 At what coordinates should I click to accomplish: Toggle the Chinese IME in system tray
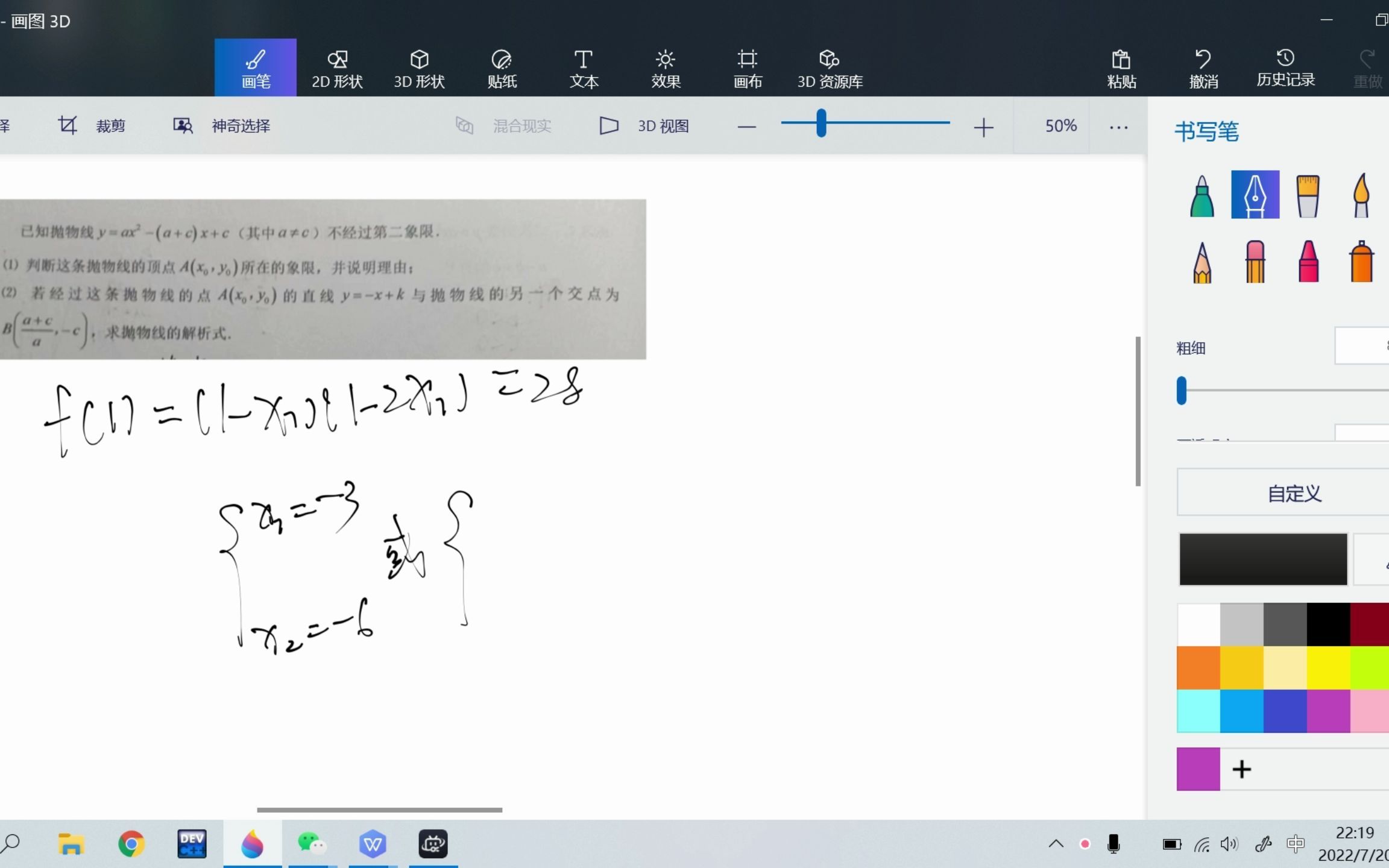pyautogui.click(x=1295, y=844)
